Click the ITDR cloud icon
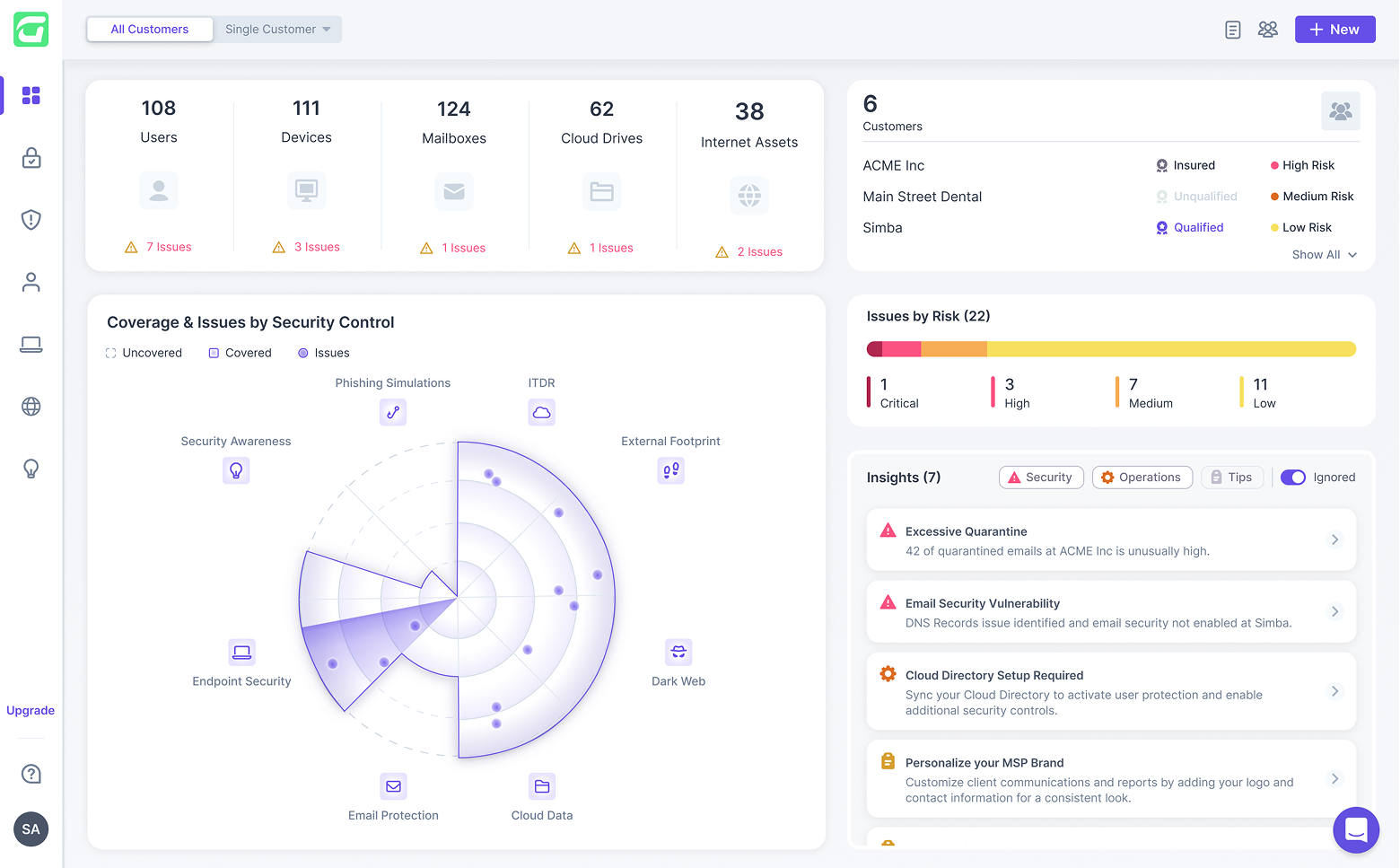The image size is (1400, 868). click(x=542, y=412)
